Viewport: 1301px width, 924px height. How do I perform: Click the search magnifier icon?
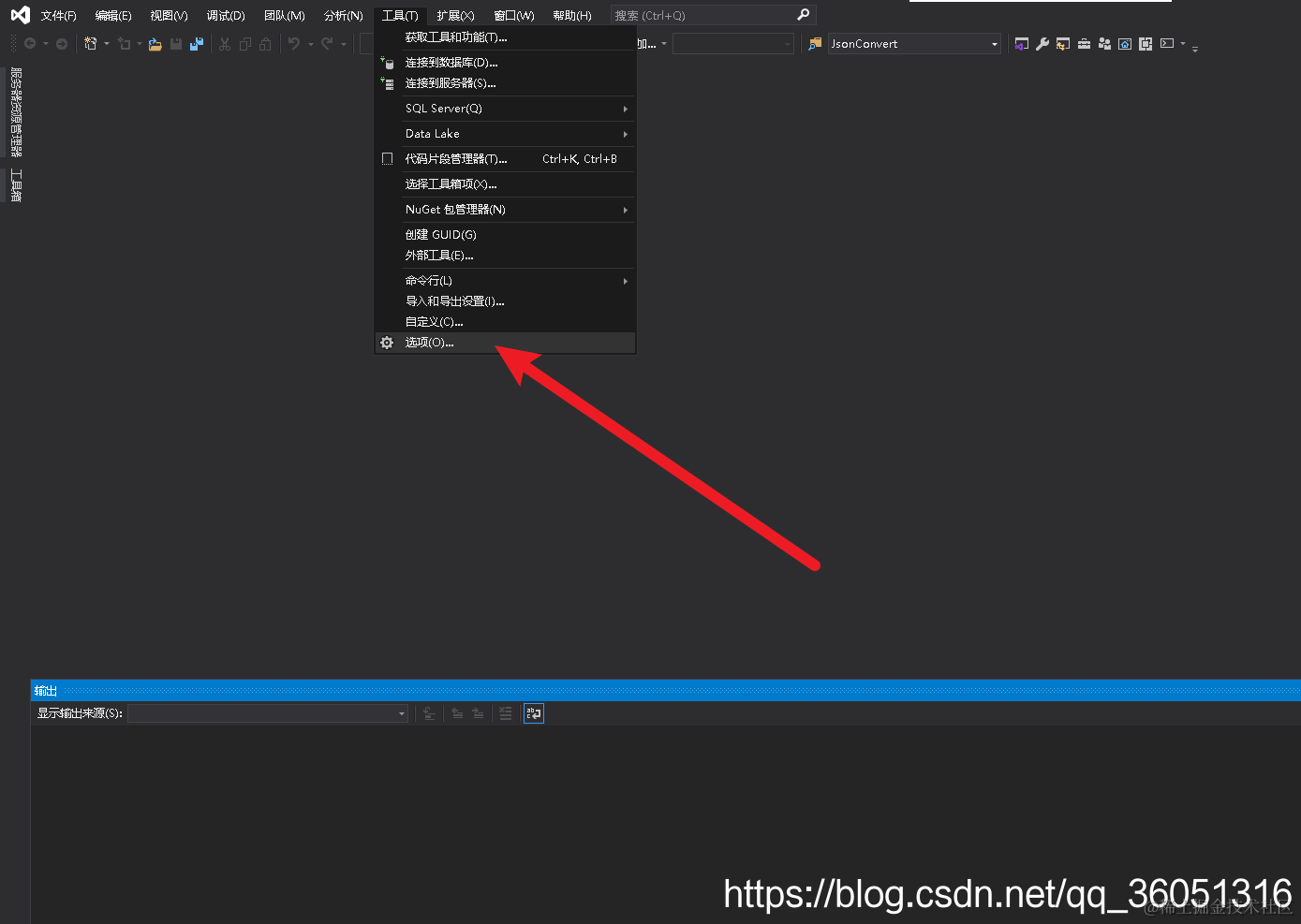[x=803, y=15]
